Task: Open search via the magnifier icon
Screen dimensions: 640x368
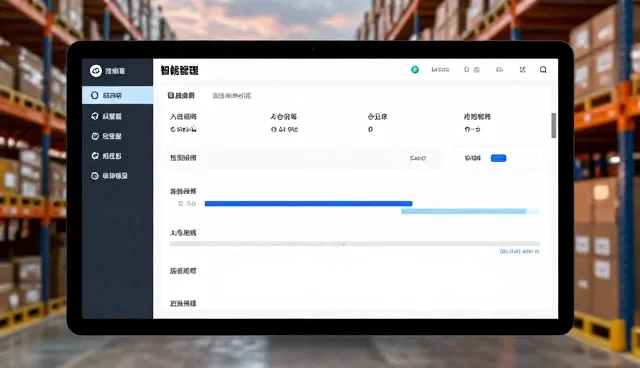Action: click(543, 70)
